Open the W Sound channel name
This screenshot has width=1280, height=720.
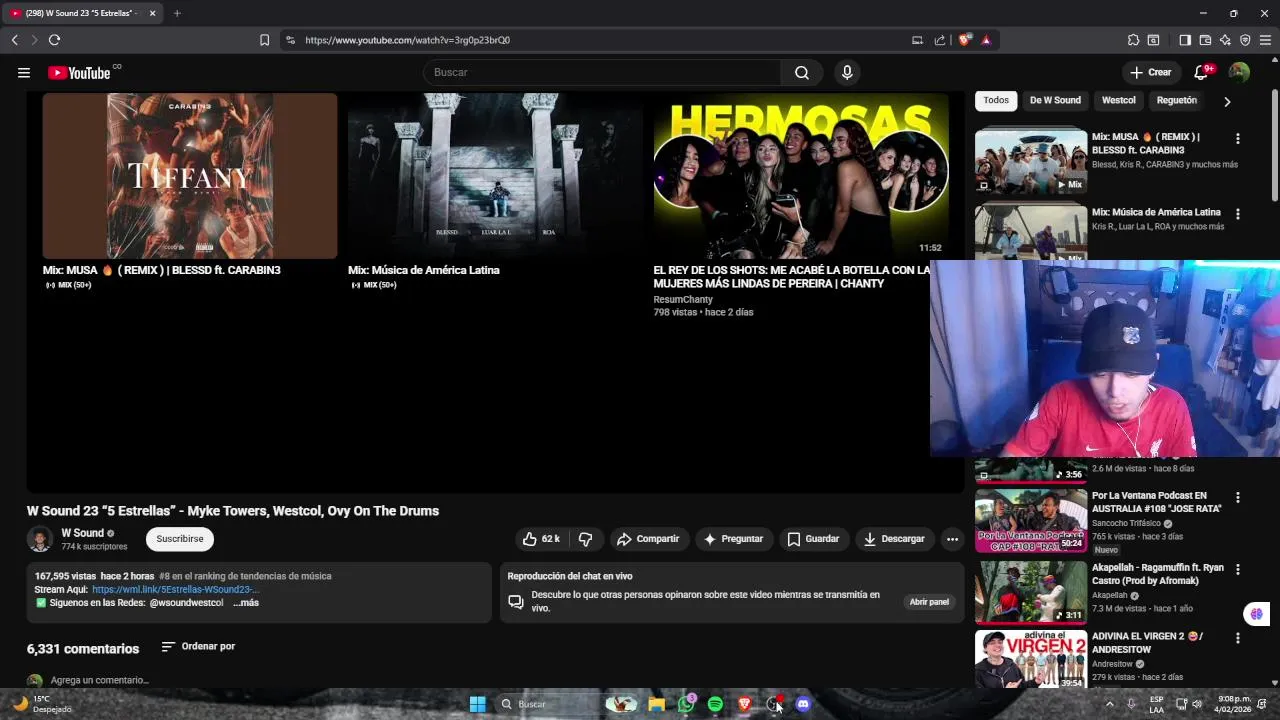(83, 533)
